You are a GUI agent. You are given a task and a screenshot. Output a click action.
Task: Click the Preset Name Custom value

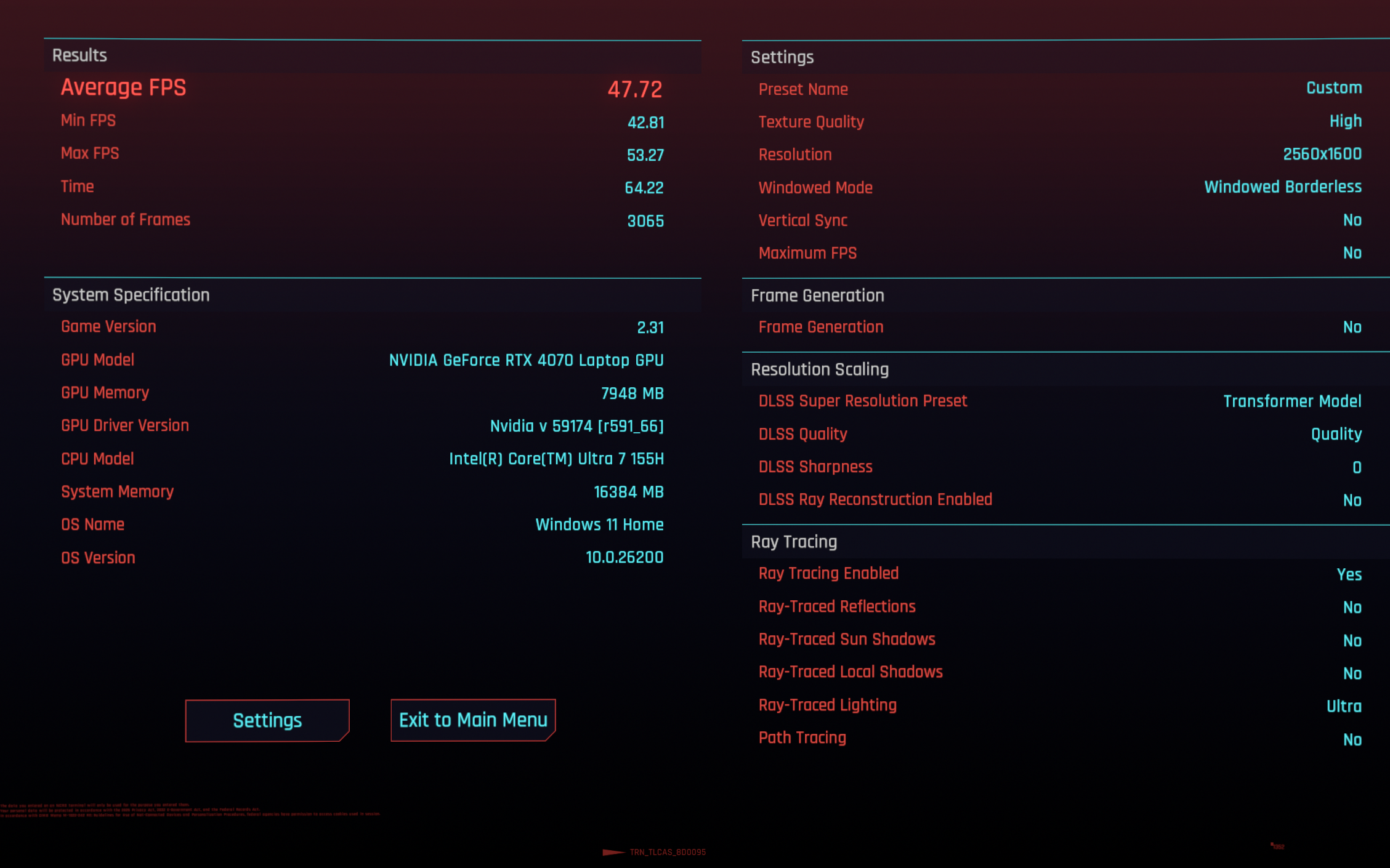click(1333, 88)
